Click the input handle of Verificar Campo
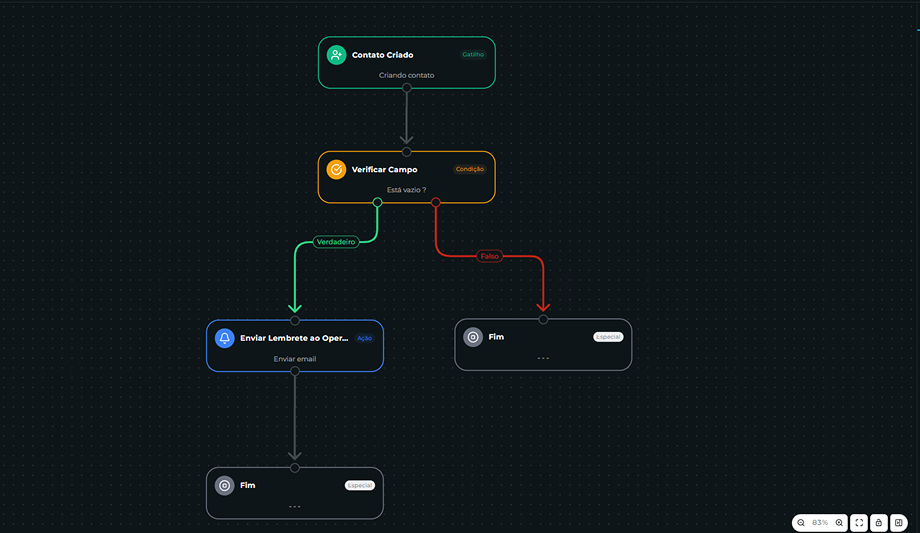This screenshot has width=920, height=533. tap(407, 152)
